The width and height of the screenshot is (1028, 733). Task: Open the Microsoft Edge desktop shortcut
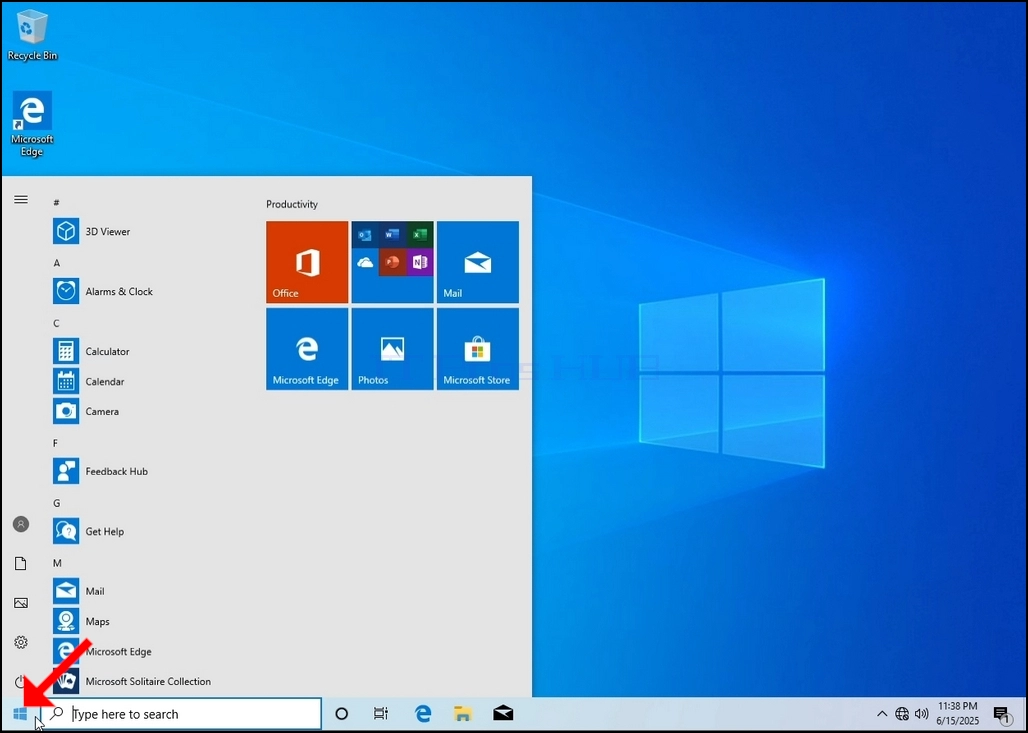pos(31,124)
